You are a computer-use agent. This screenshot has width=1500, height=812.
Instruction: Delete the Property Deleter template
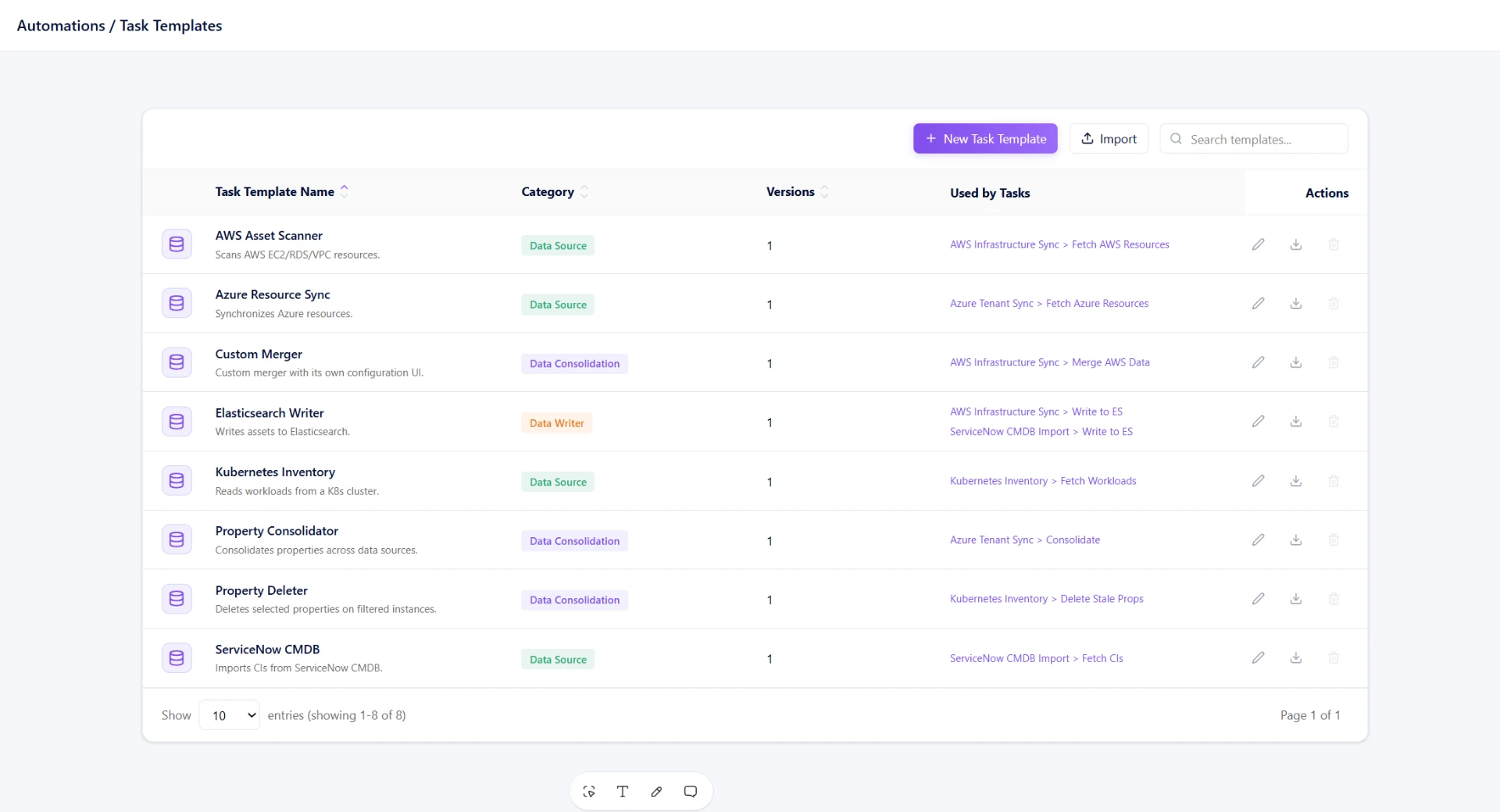[1334, 599]
